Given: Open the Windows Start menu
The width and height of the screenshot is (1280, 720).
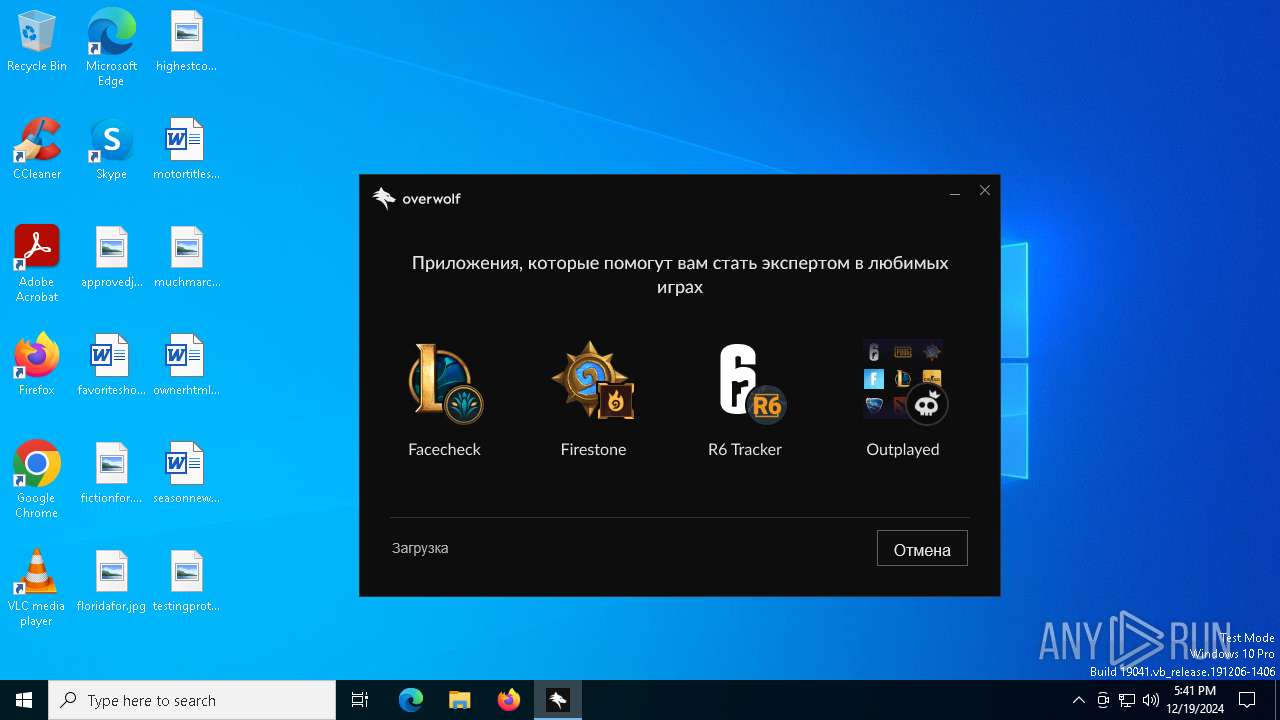Looking at the screenshot, I should [24, 700].
